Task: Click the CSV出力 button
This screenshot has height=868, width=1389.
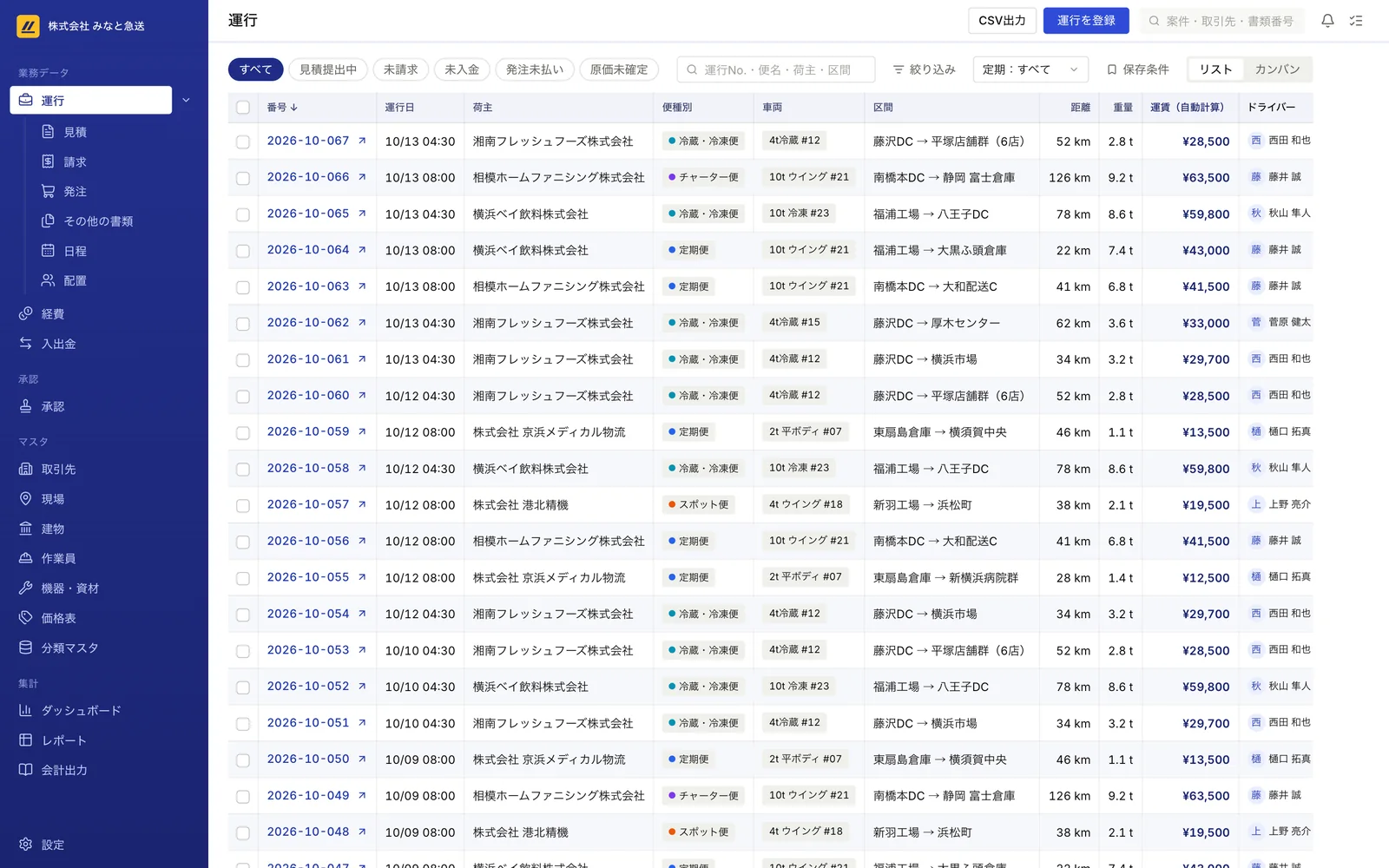Action: click(1002, 21)
